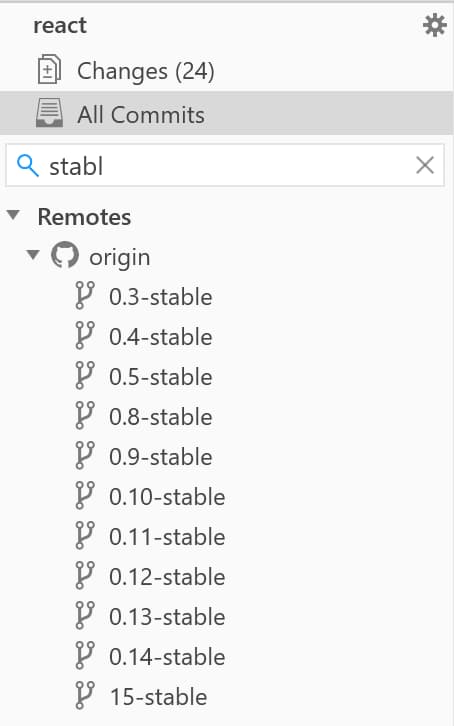Click the GitHub origin remote icon
The image size is (454, 726).
coord(64,255)
